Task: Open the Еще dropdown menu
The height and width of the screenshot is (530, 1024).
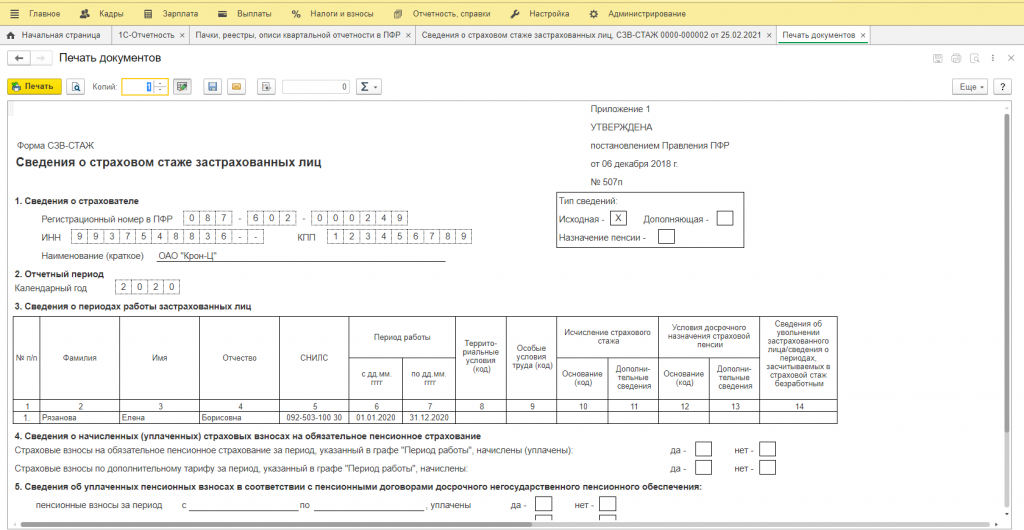Action: [970, 87]
